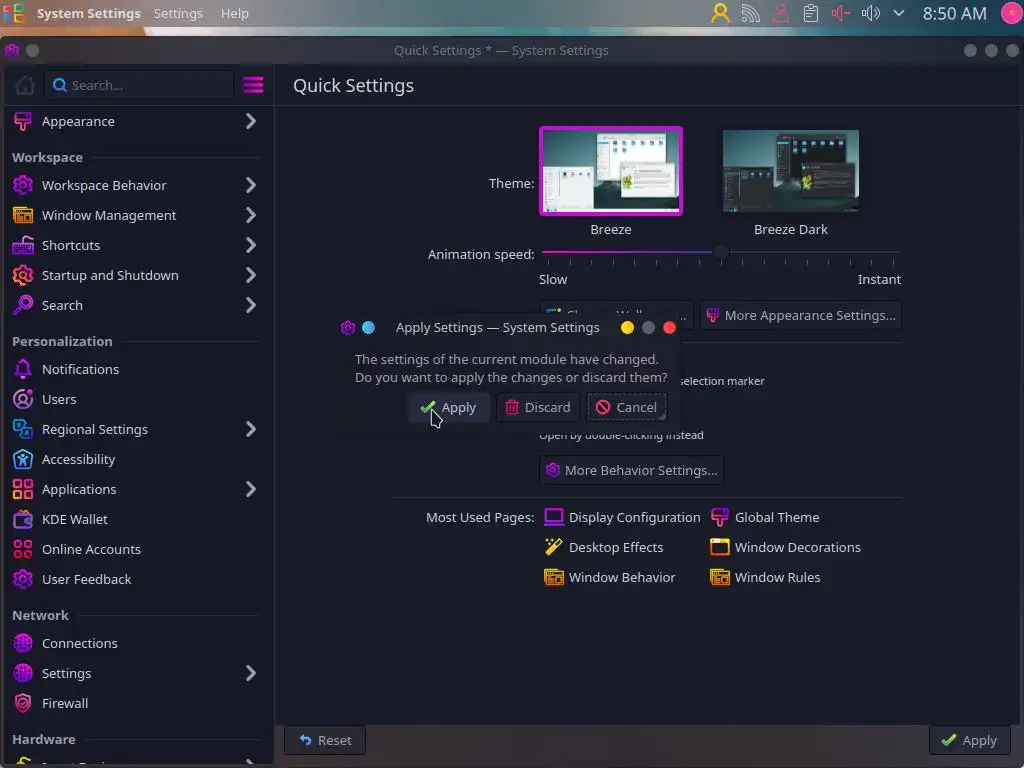Open the Settings menu
1024x768 pixels.
click(178, 13)
